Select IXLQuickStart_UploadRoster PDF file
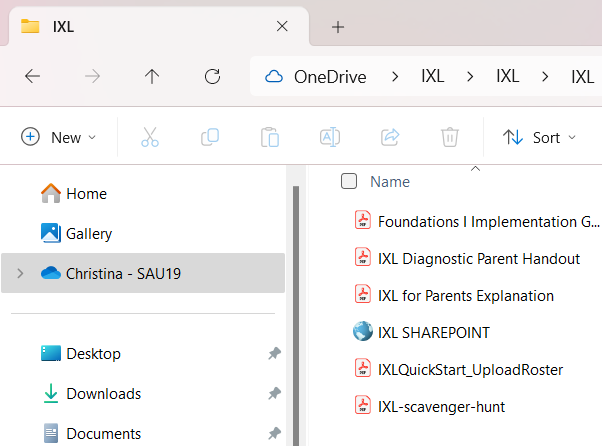 click(x=470, y=370)
